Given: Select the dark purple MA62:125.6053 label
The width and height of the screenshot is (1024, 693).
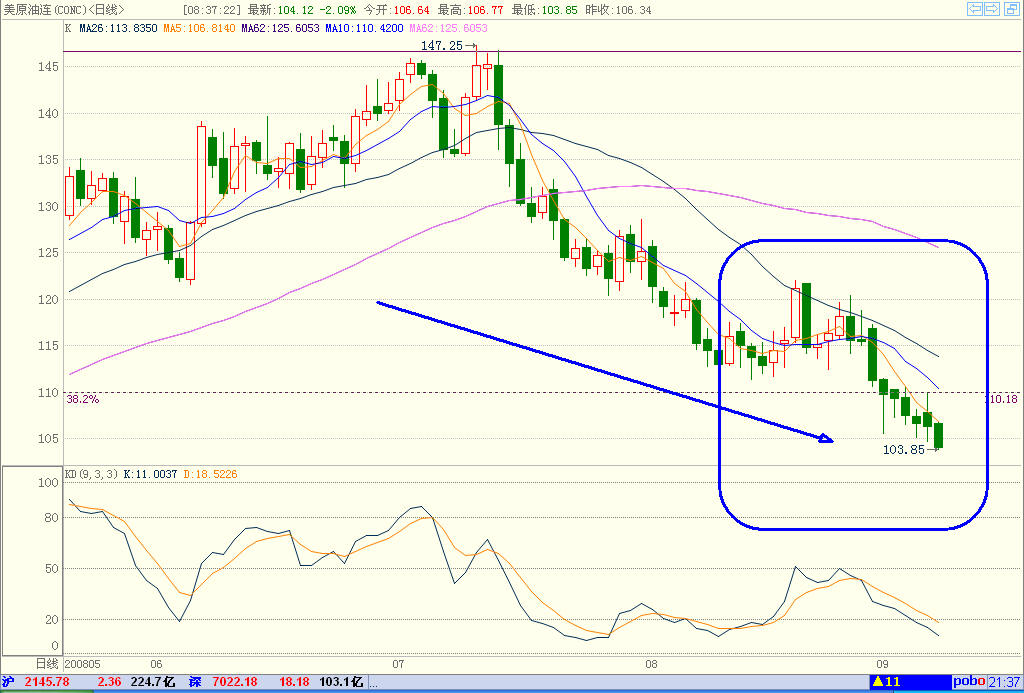Looking at the screenshot, I should (280, 28).
